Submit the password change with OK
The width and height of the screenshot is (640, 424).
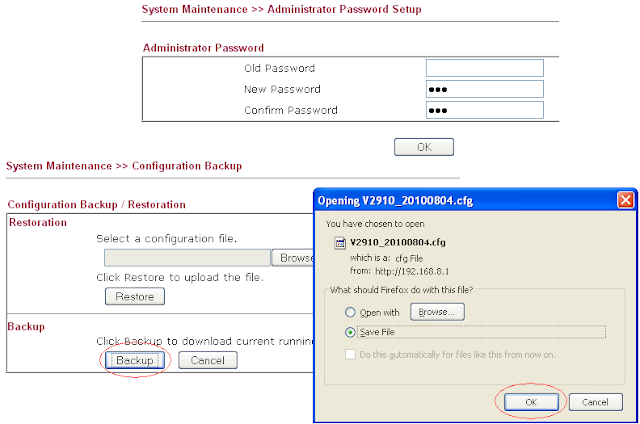[x=424, y=147]
